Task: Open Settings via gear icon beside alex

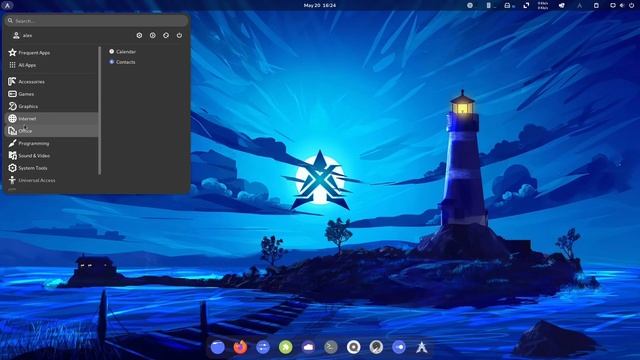Action: click(x=139, y=36)
